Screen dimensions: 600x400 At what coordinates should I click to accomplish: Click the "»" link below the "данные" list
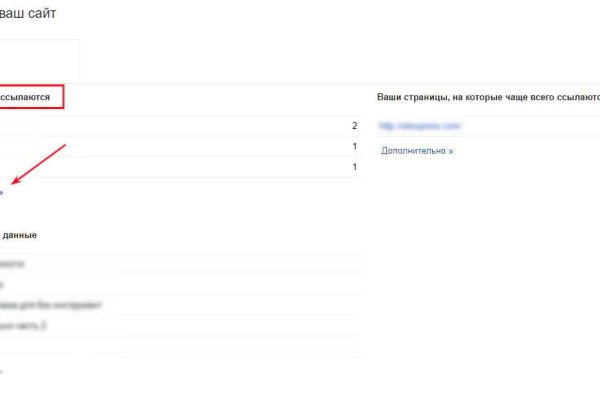click(1, 371)
